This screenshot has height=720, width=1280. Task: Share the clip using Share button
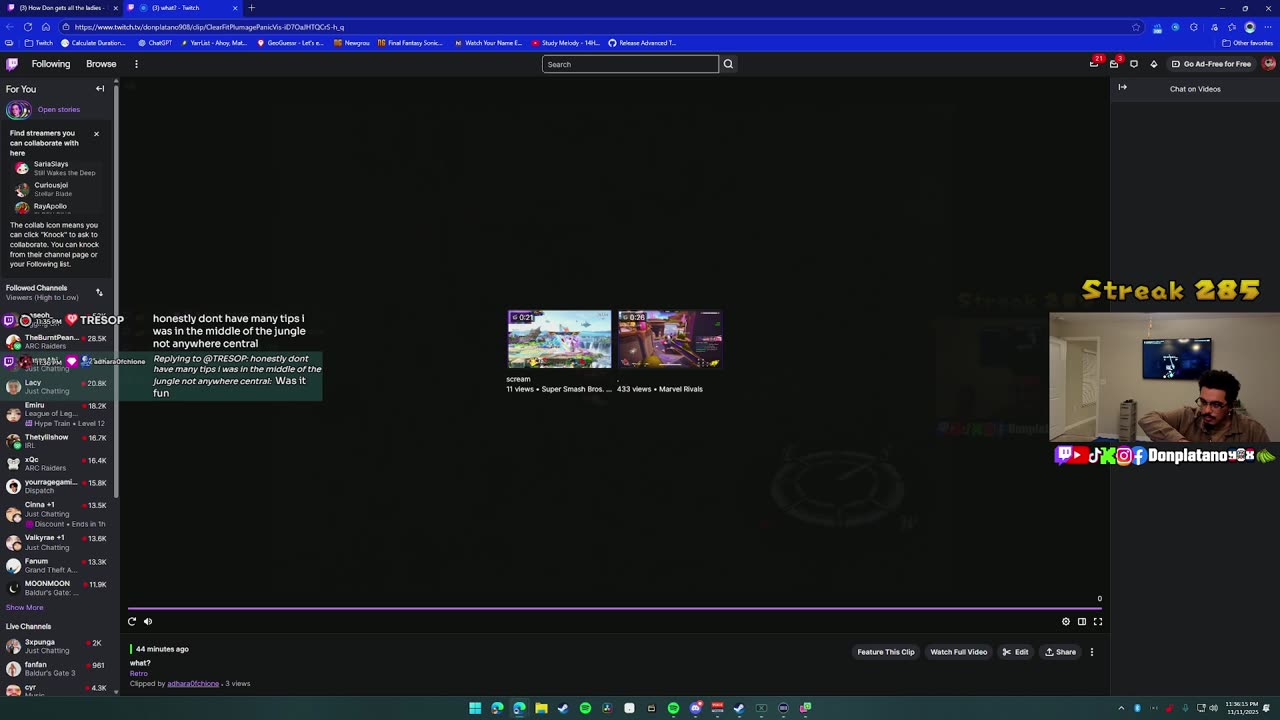pos(1060,652)
